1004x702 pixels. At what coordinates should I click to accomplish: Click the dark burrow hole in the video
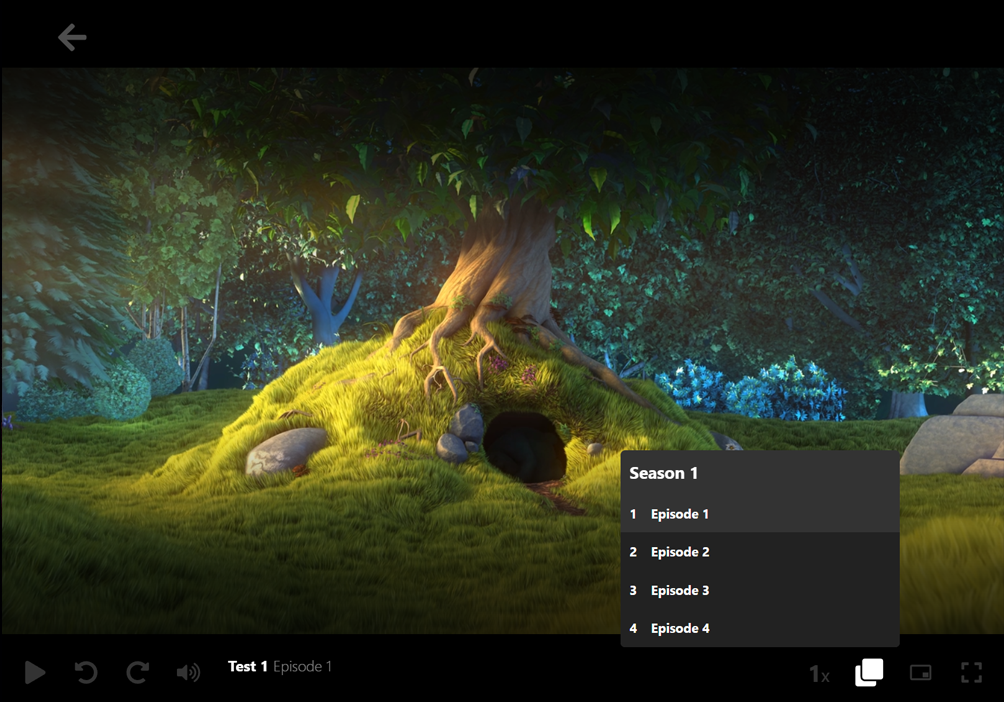point(525,445)
